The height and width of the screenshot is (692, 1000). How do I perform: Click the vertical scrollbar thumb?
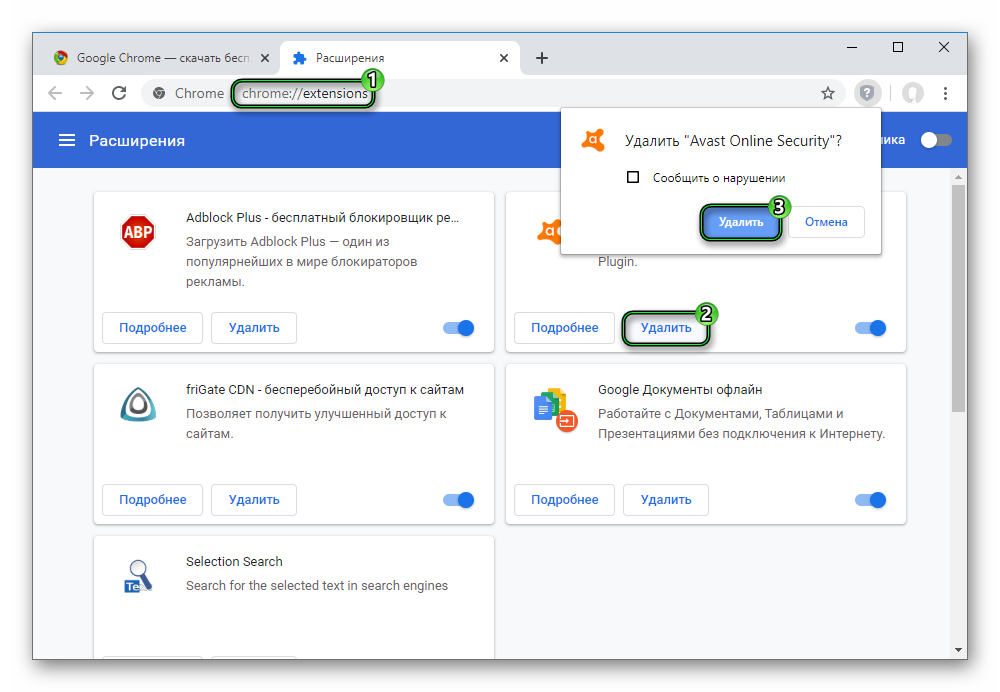coord(958,298)
